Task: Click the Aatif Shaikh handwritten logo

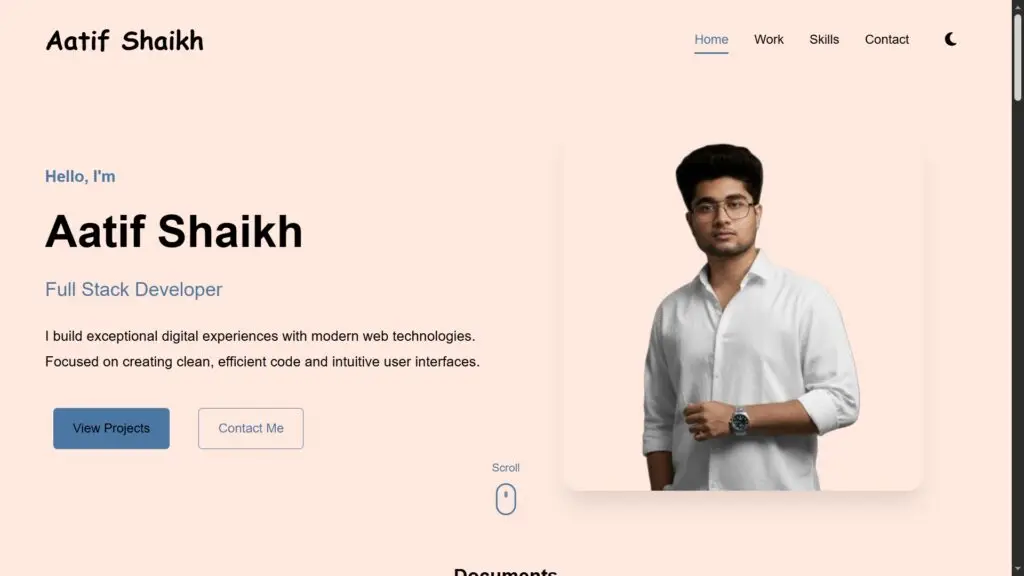Action: pyautogui.click(x=124, y=40)
